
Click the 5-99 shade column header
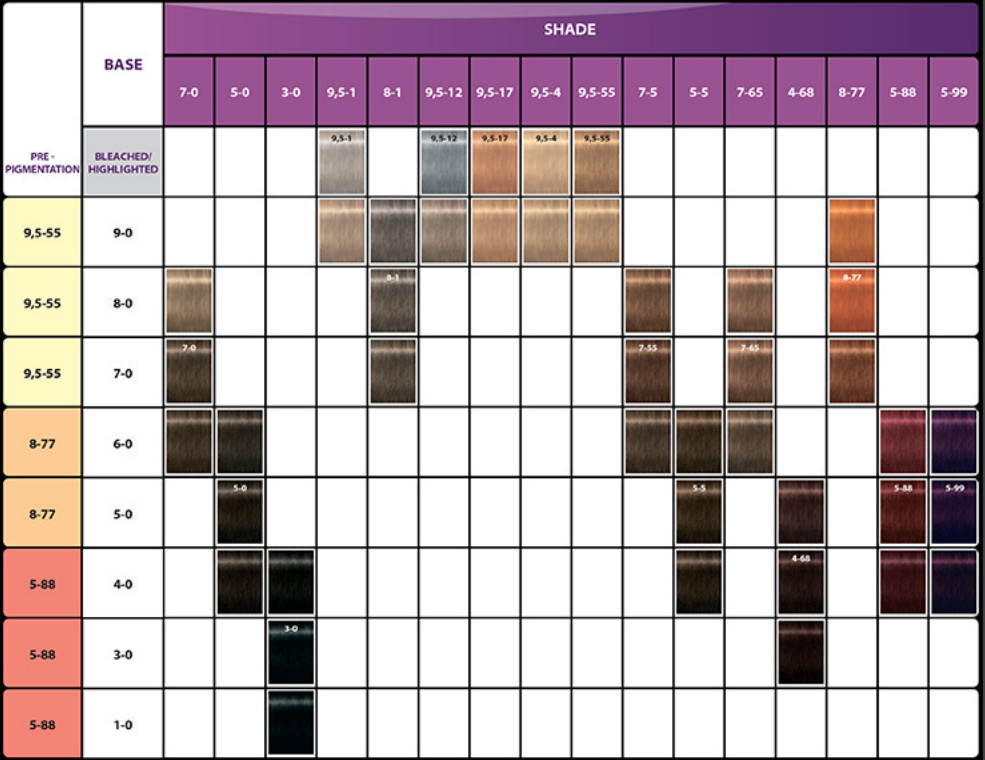[953, 92]
